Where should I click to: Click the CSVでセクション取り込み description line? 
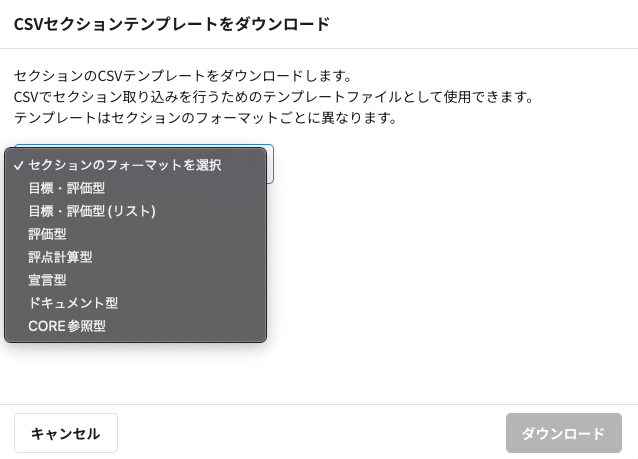click(275, 97)
